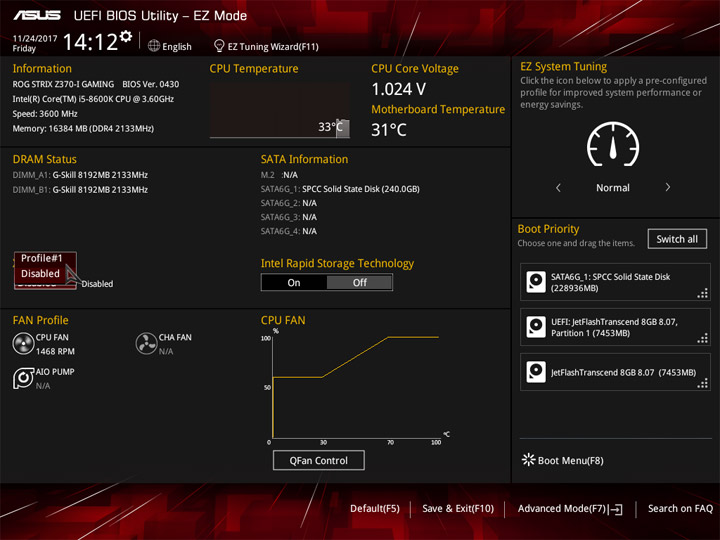Screen dimensions: 720x540
Task: Click SATA6G_1: SPCC Solid State Disk (240.0GB)
Action: pyautogui.click(x=340, y=189)
